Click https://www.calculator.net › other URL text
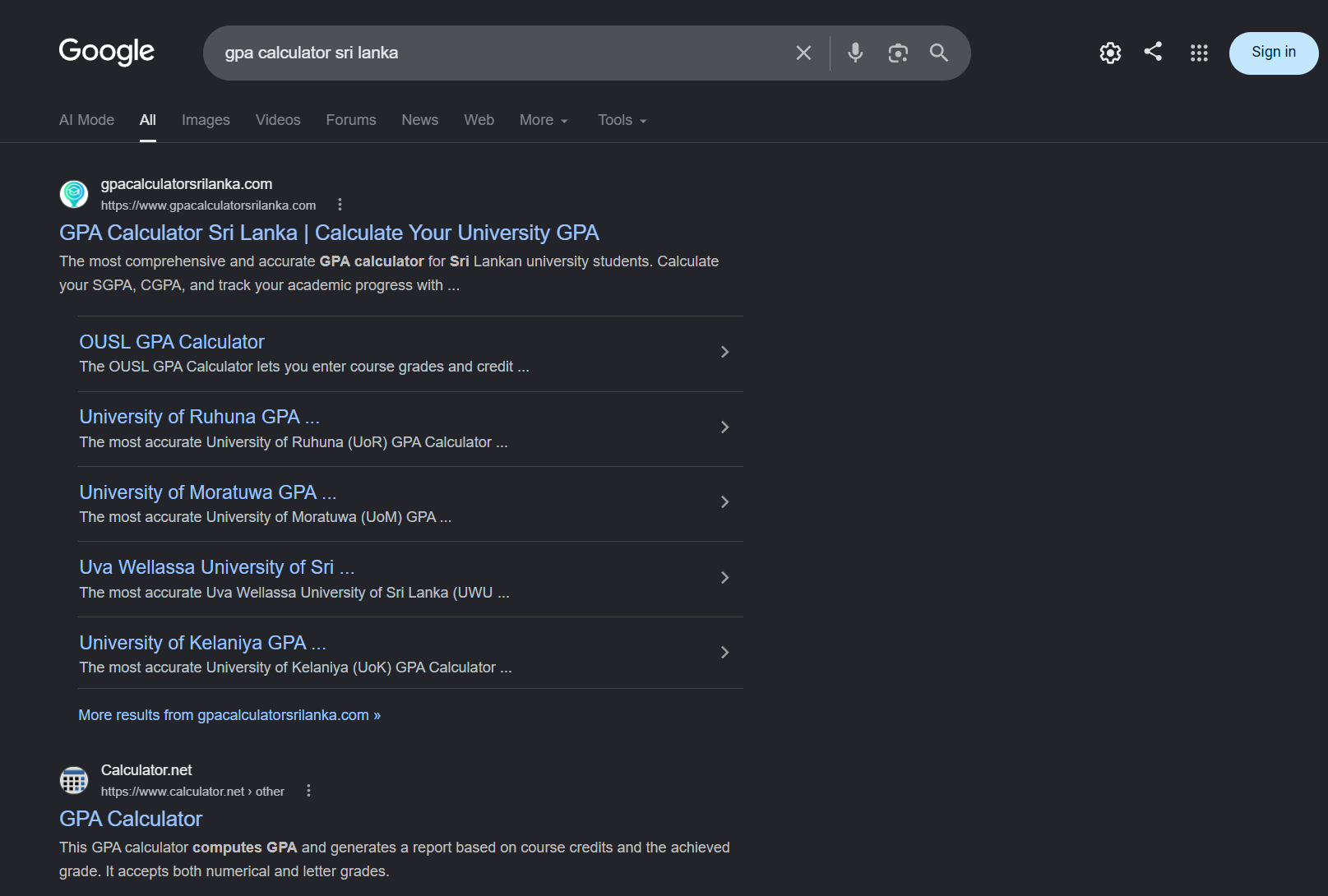The height and width of the screenshot is (896, 1328). point(192,792)
